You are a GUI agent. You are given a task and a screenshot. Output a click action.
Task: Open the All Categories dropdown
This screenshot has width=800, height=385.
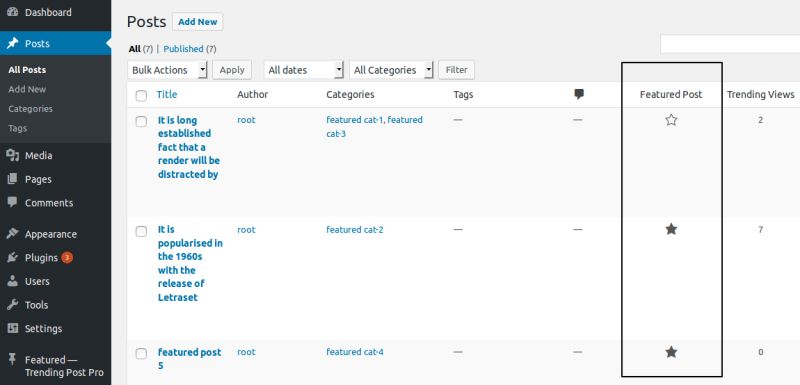[391, 70]
